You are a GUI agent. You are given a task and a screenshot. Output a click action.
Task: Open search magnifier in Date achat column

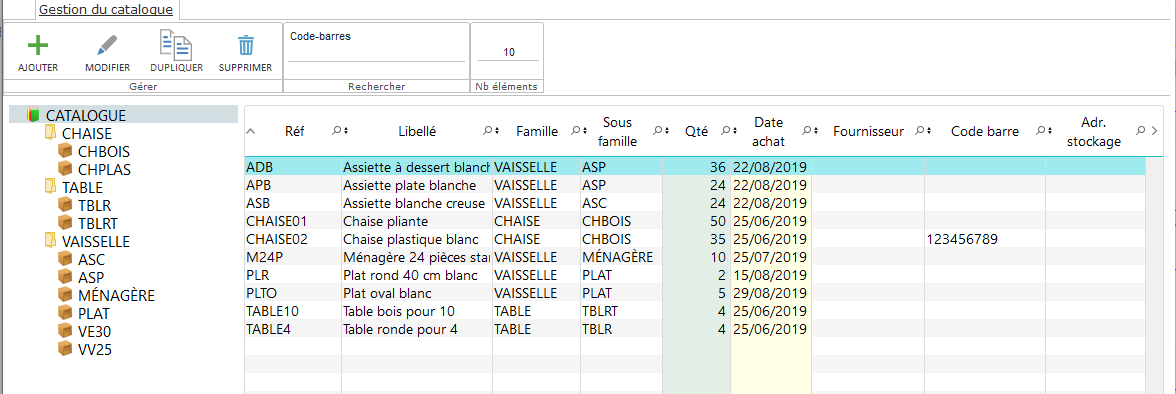pyautogui.click(x=806, y=131)
